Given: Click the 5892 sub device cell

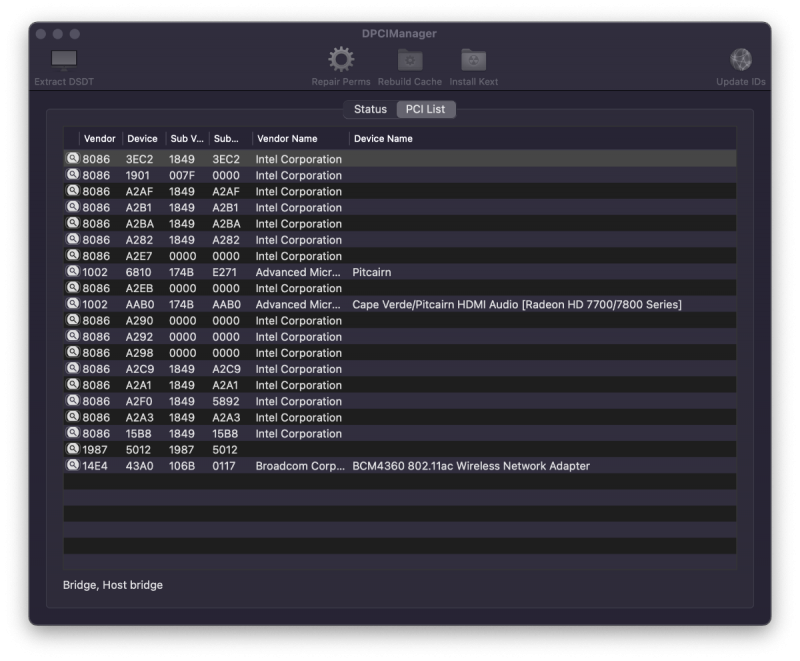Looking at the screenshot, I should [x=226, y=401].
